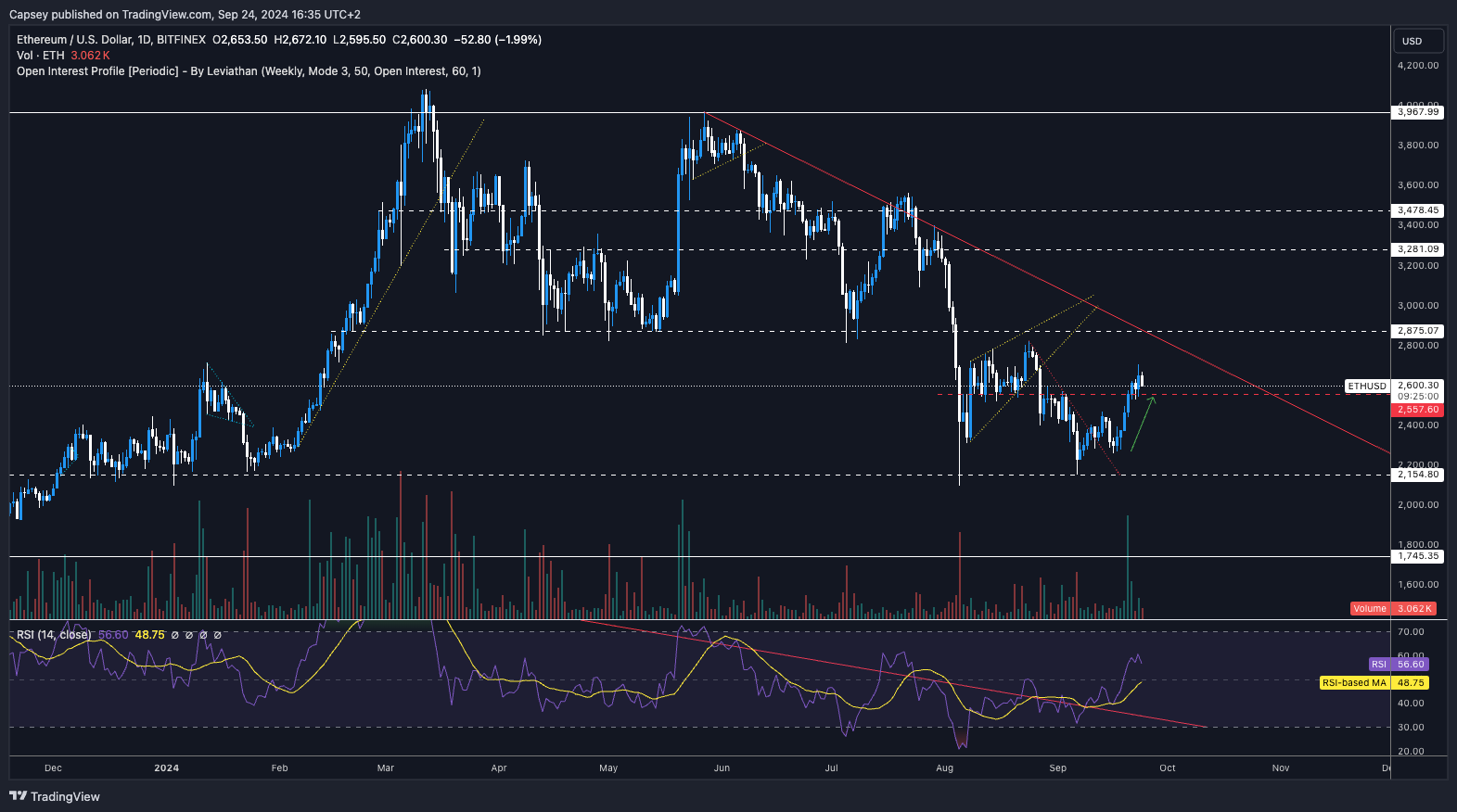This screenshot has height=812, width=1457.
Task: Open the Open Interest Profile indicator legend
Action: [249, 71]
